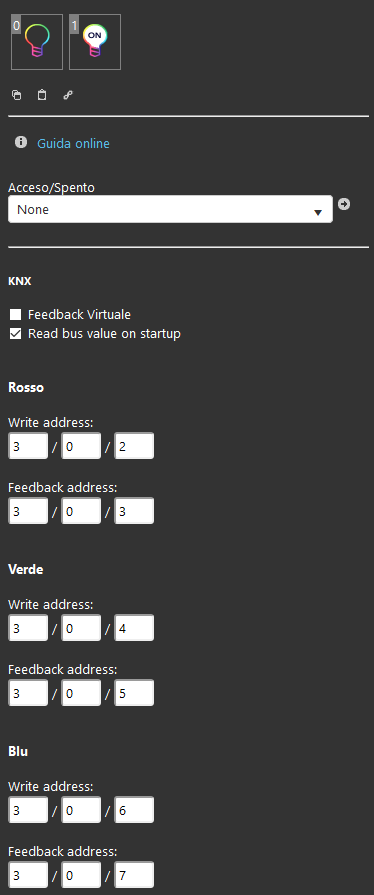Uncheck Read bus value on startup
Image resolution: width=374 pixels, height=895 pixels.
tap(15, 333)
